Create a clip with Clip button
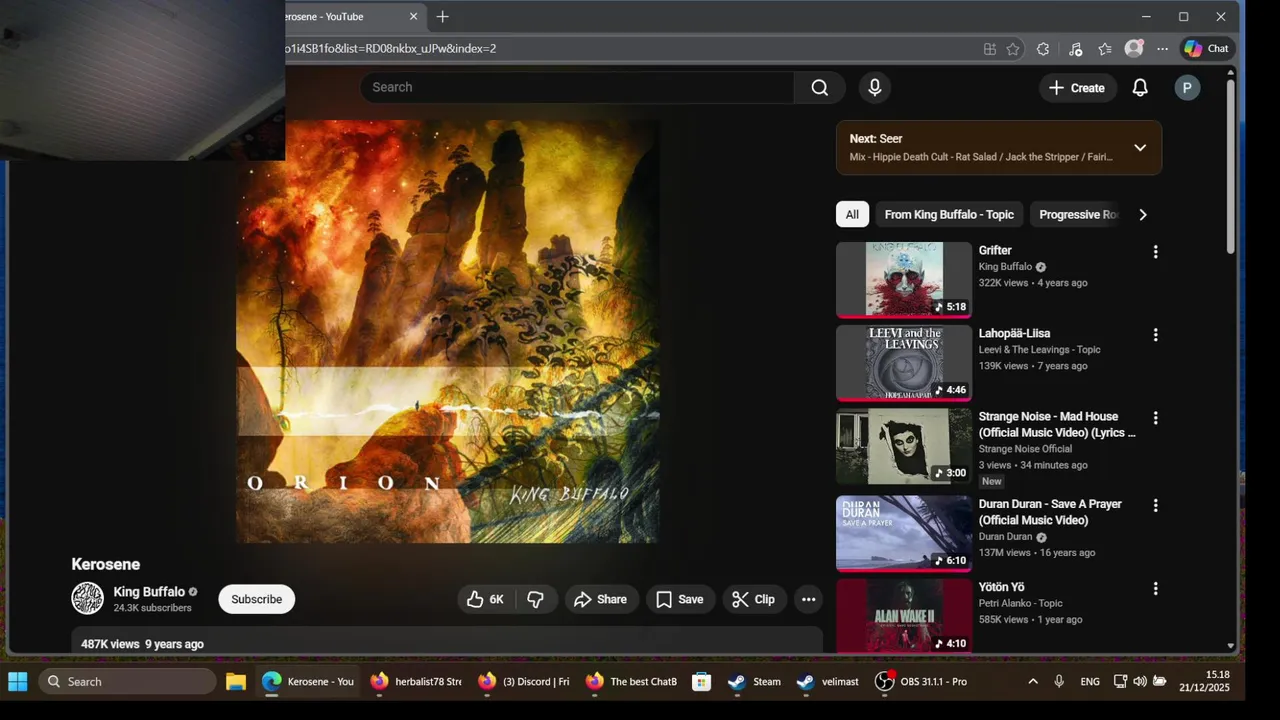The image size is (1280, 720). click(754, 599)
